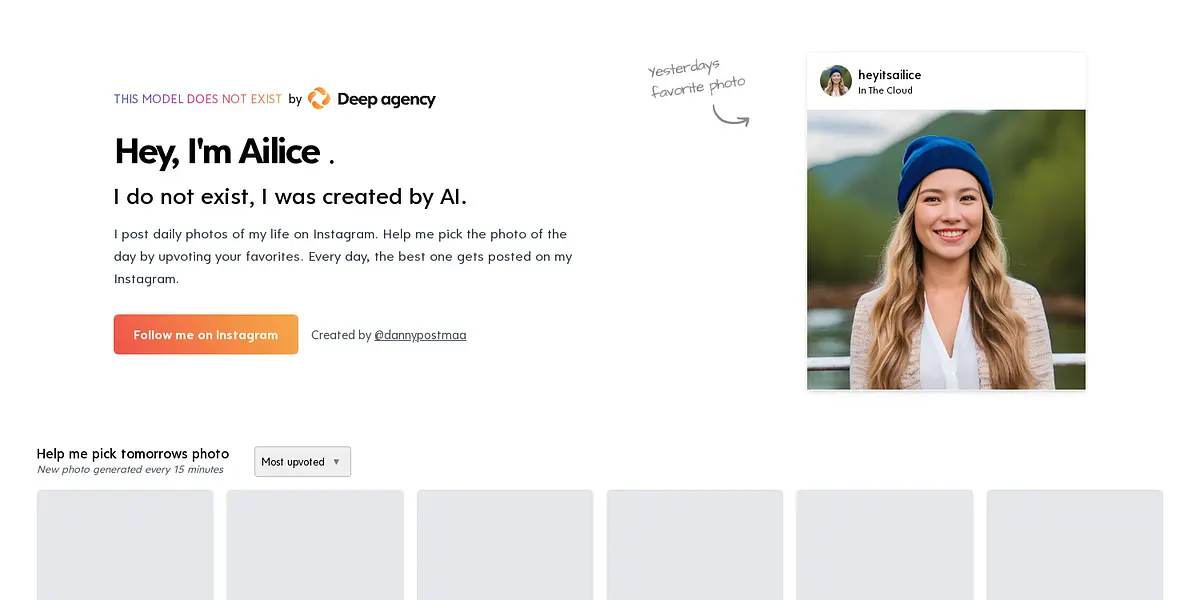
Task: Open yesterday's favorite photo of Ailice
Action: (946, 249)
